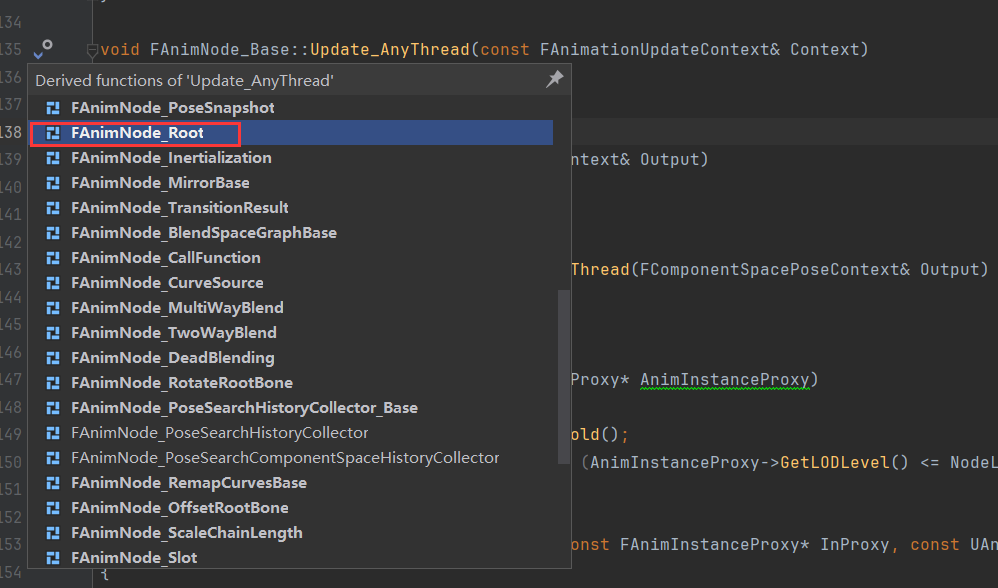The width and height of the screenshot is (998, 588).
Task: Collapse the Update_AnyThread function fold arrow
Action: (92, 49)
